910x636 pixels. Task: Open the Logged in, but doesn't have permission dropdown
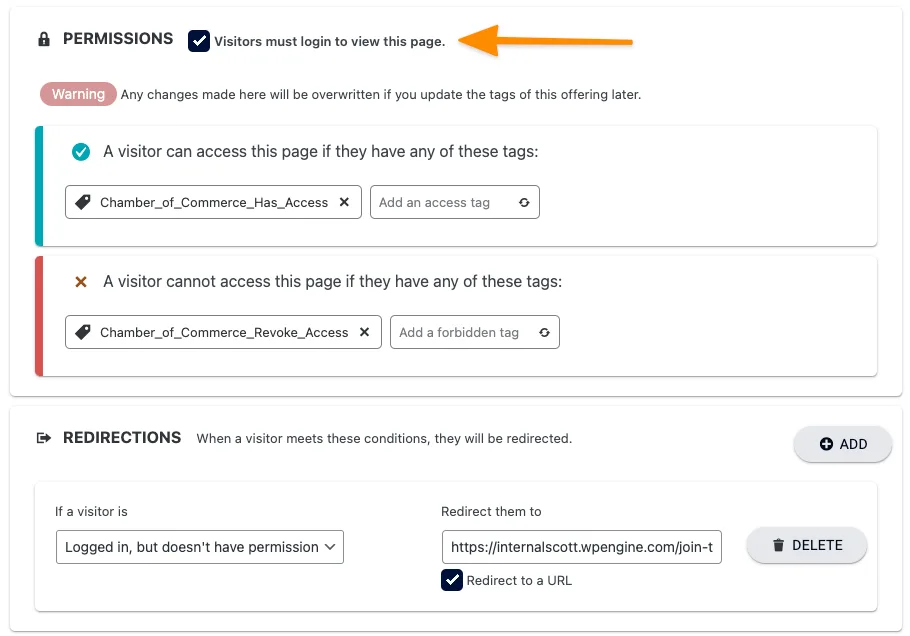point(199,547)
